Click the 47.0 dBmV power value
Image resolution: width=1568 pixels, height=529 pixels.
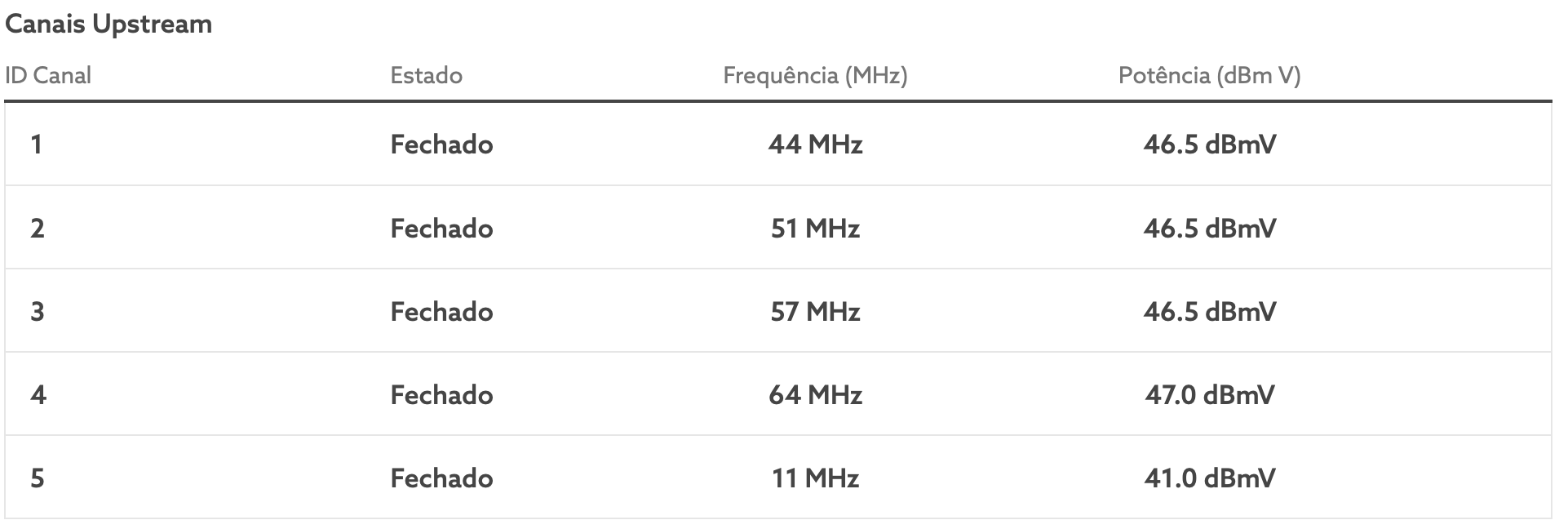[x=1209, y=395]
